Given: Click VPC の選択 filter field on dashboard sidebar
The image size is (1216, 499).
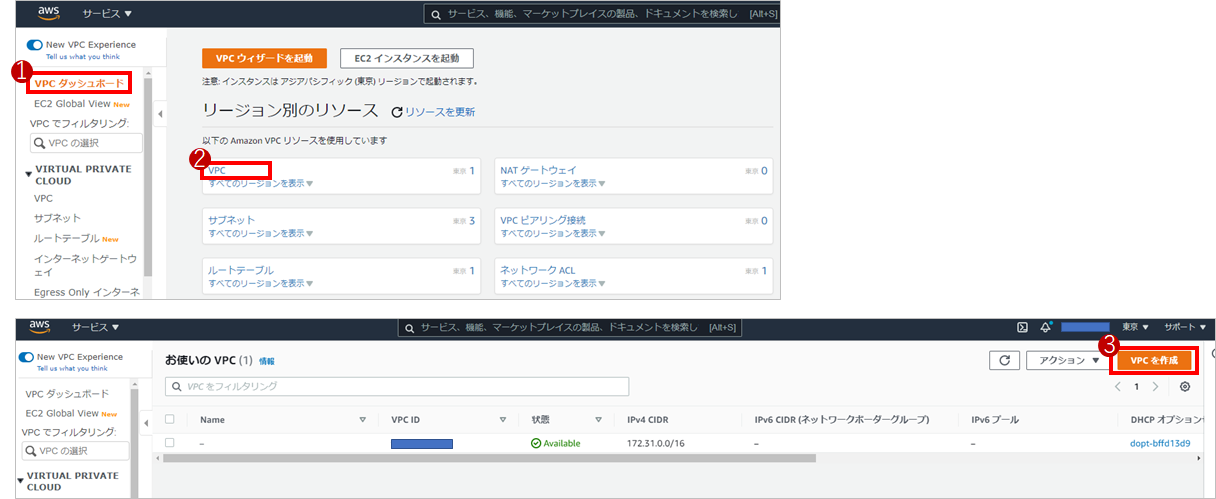Looking at the screenshot, I should (x=86, y=143).
